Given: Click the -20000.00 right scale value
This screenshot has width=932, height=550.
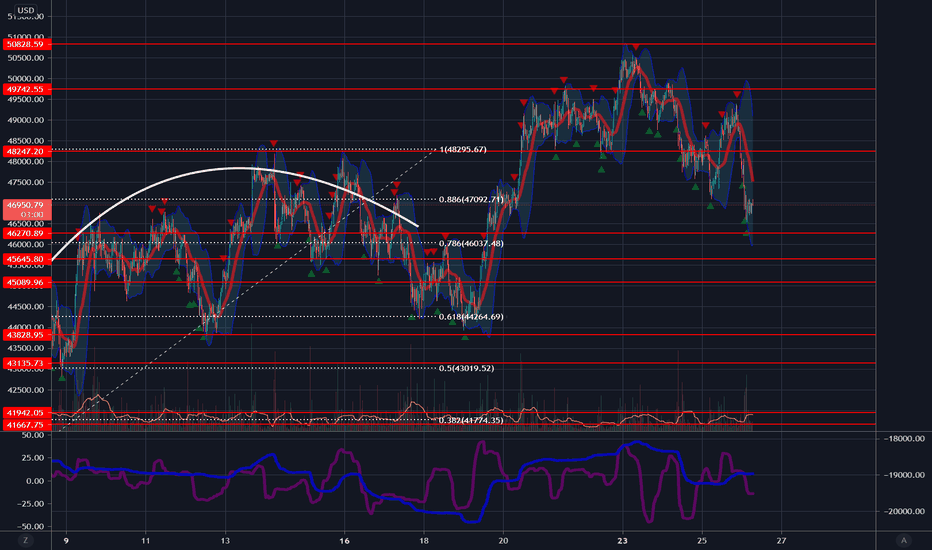Looking at the screenshot, I should [903, 511].
